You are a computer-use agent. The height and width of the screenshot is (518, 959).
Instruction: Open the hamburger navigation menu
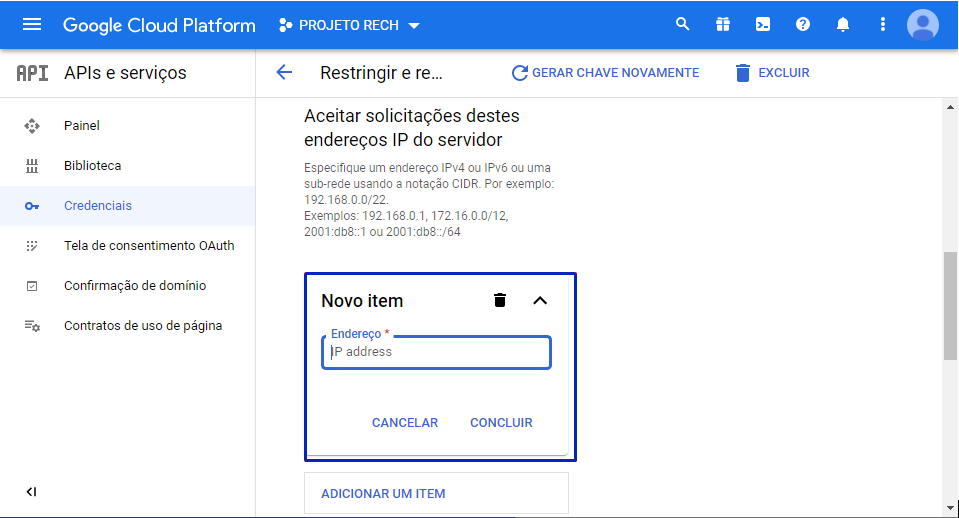pyautogui.click(x=32, y=25)
